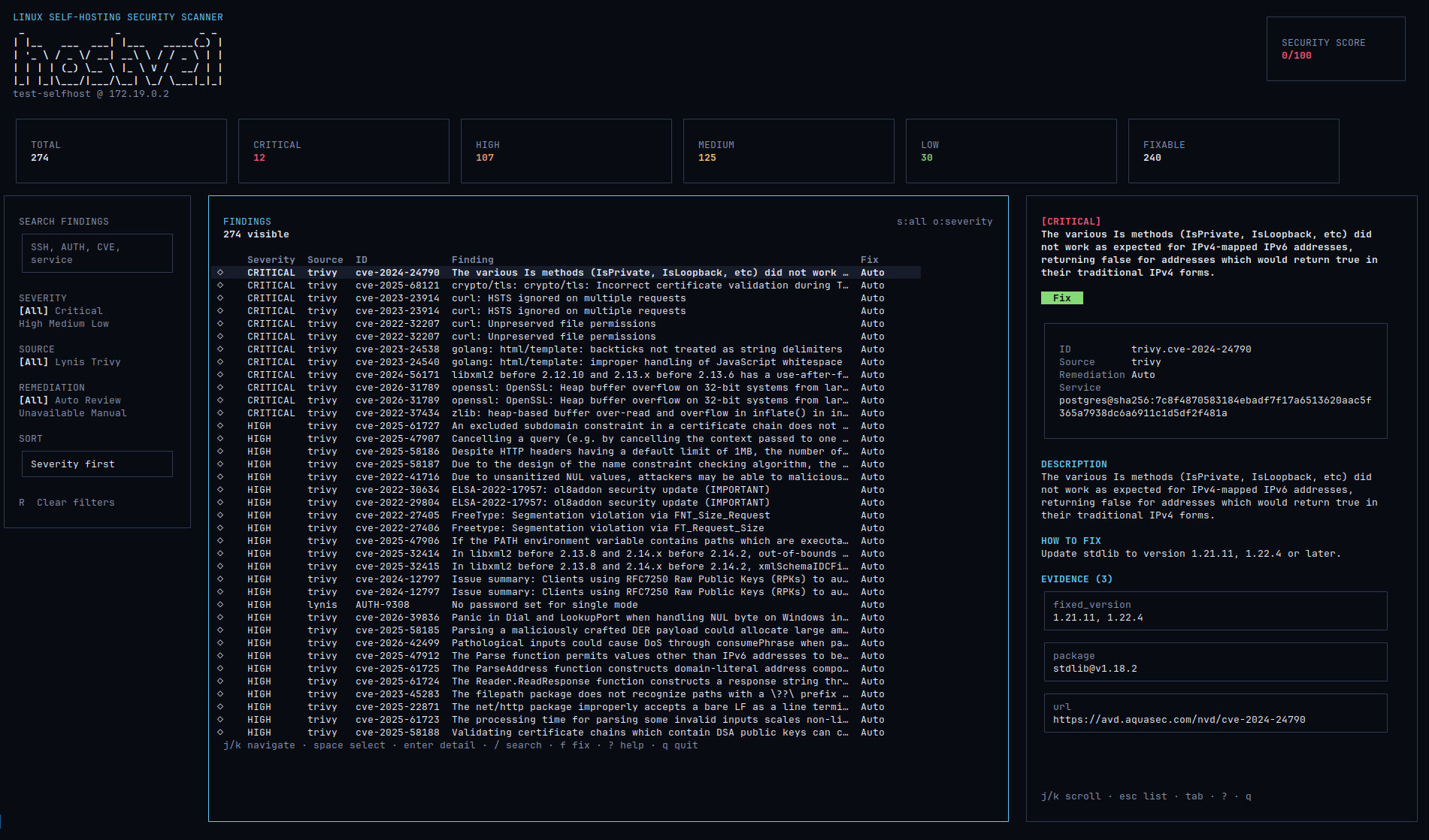Select the [All] severity filter
The height and width of the screenshot is (840, 1429).
tap(33, 311)
